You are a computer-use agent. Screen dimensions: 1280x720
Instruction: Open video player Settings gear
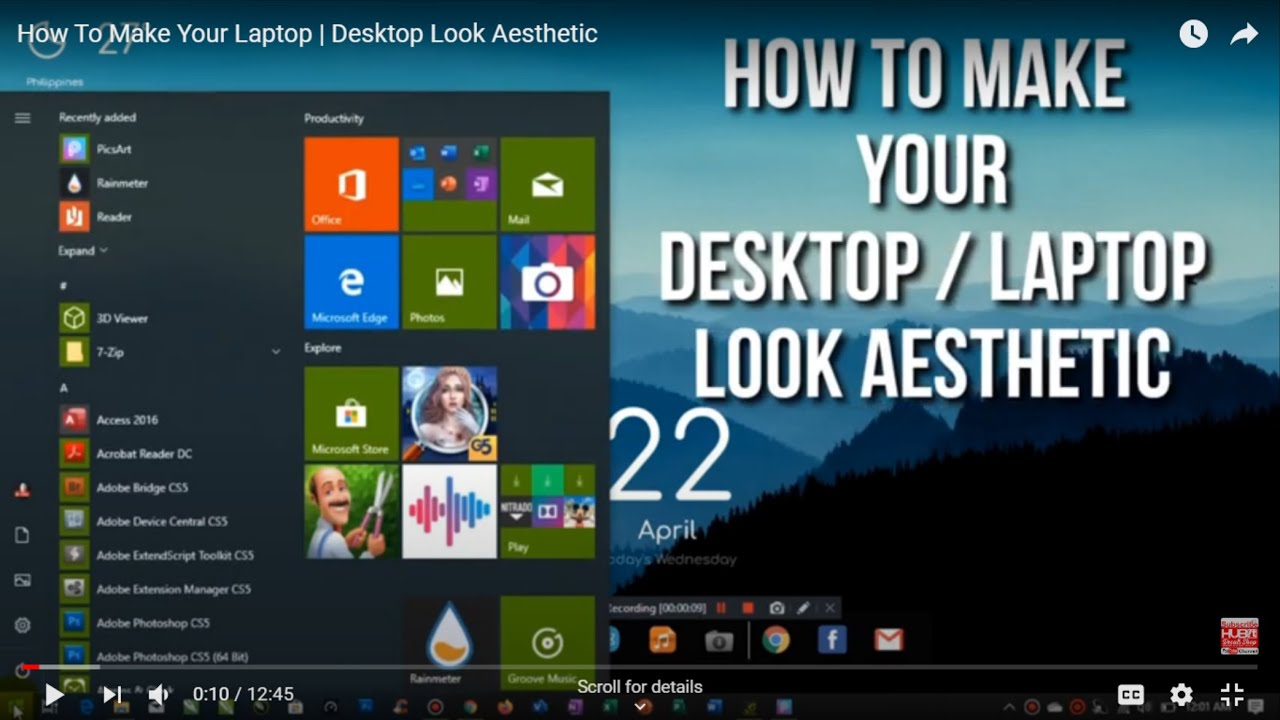tap(1181, 695)
